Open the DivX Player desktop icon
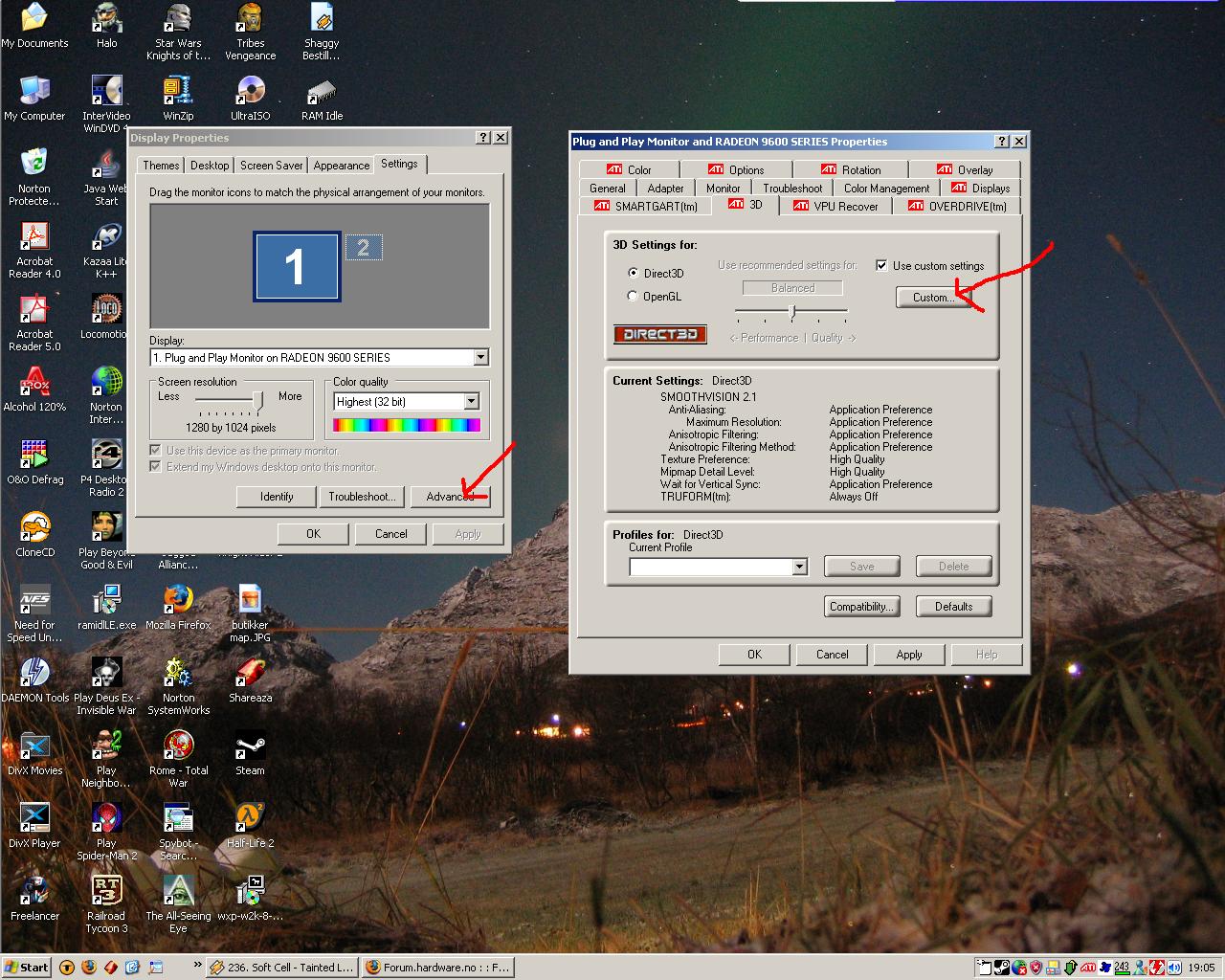The image size is (1225, 980). point(34,826)
